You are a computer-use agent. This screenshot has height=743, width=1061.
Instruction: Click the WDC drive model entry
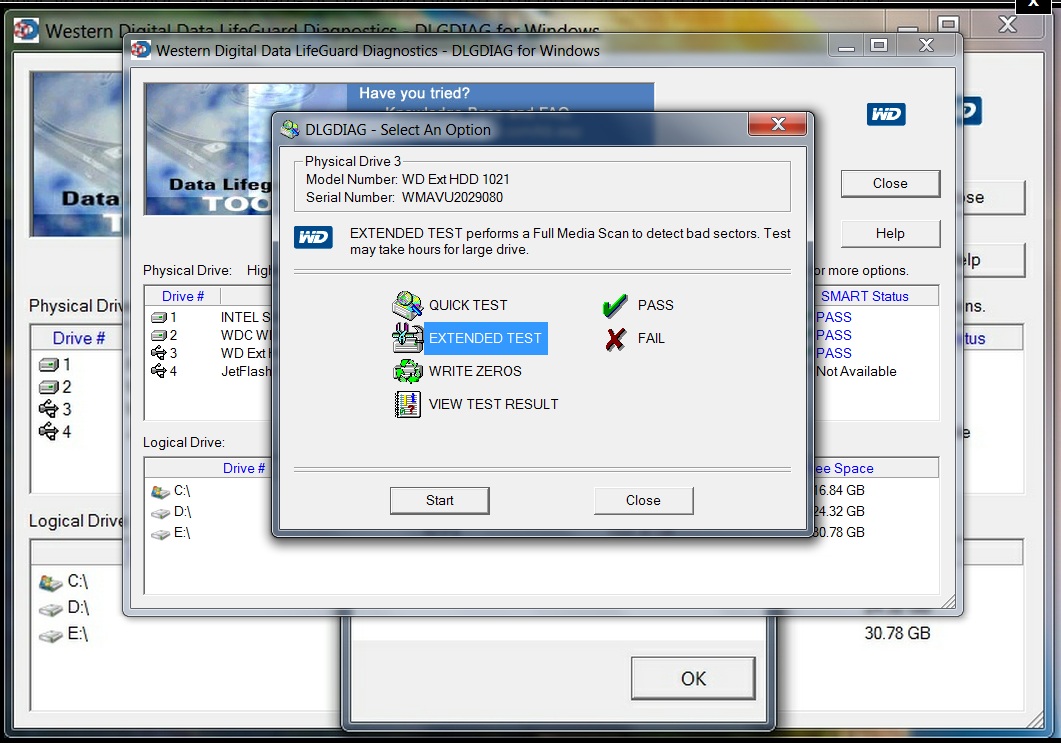pos(245,336)
